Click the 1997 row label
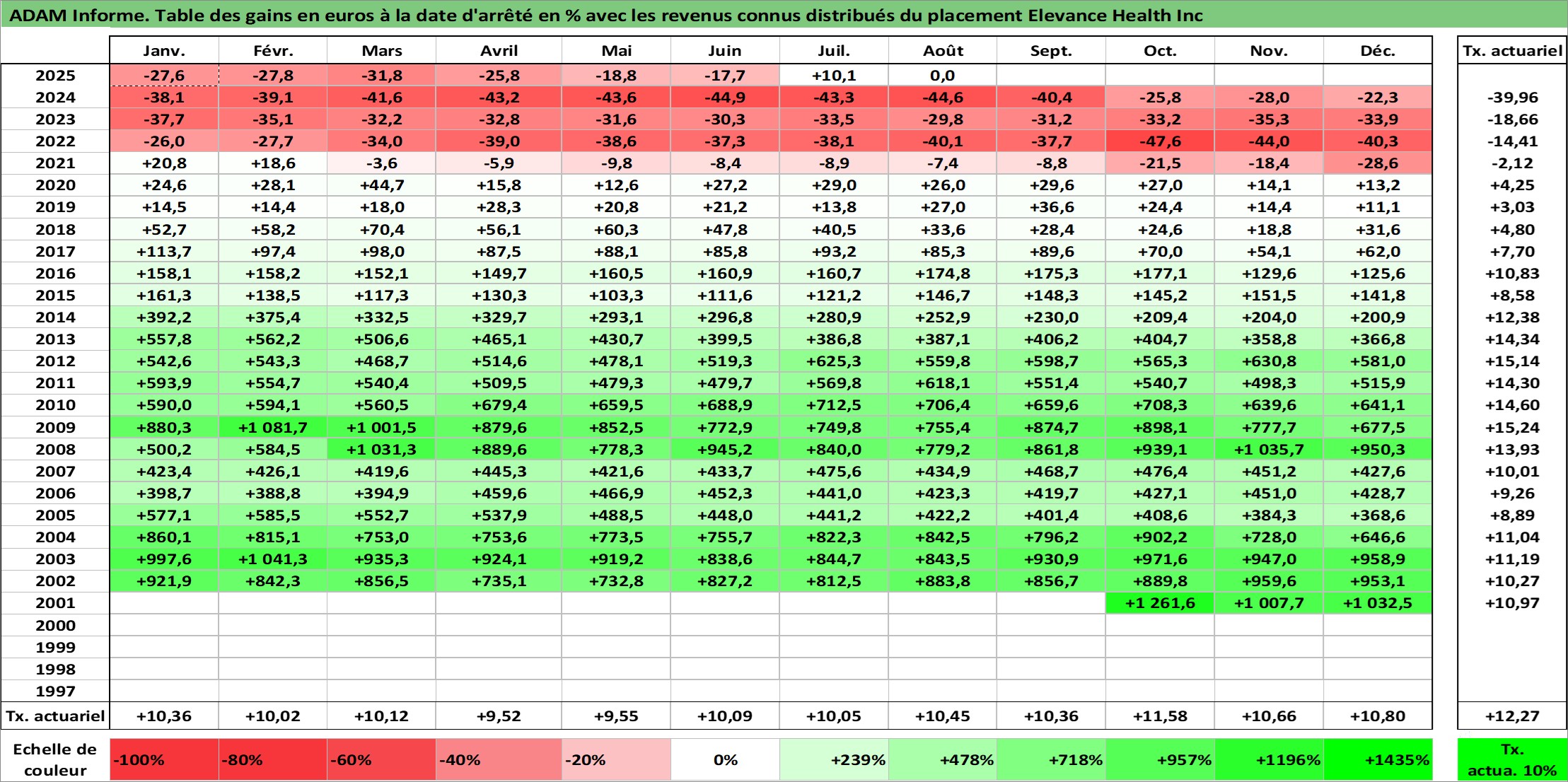1568x782 pixels. click(55, 691)
